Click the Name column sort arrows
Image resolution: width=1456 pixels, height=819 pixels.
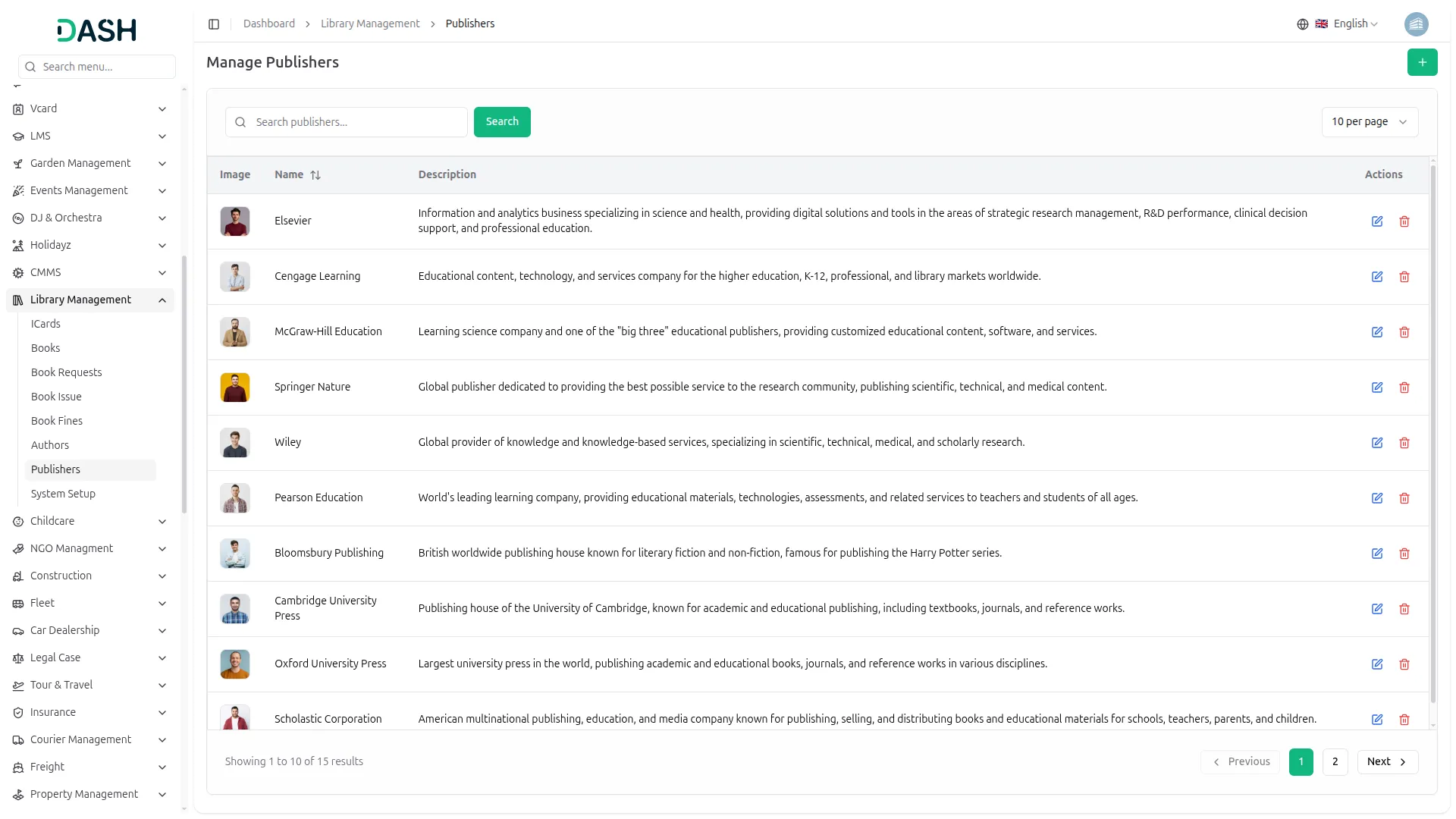[x=315, y=175]
